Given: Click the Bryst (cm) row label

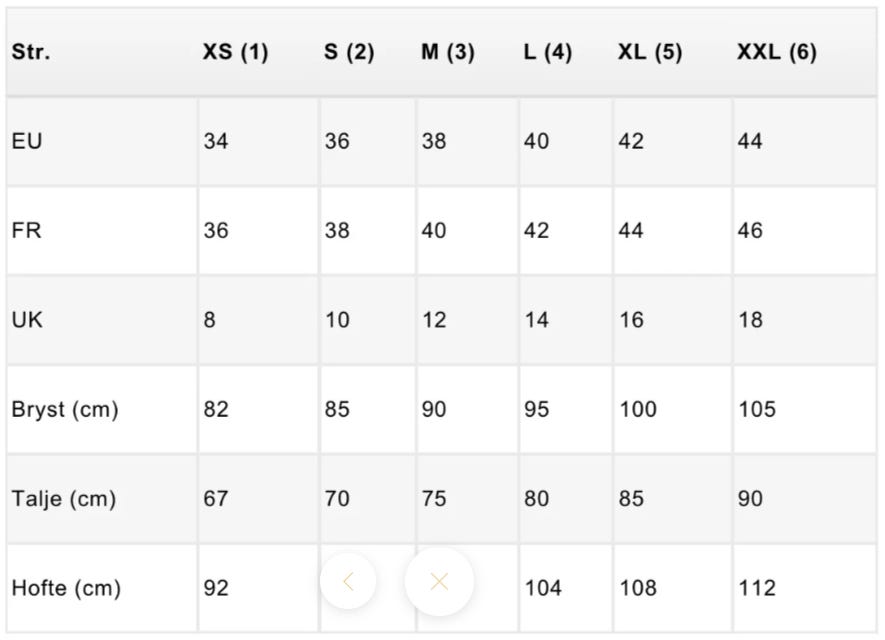Looking at the screenshot, I should click(x=65, y=409).
